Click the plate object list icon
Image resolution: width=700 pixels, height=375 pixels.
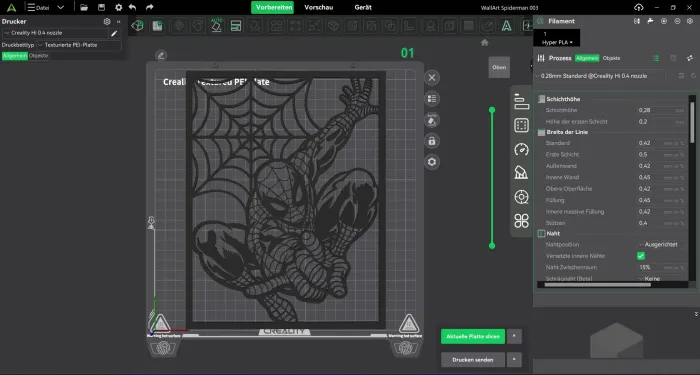coord(432,99)
